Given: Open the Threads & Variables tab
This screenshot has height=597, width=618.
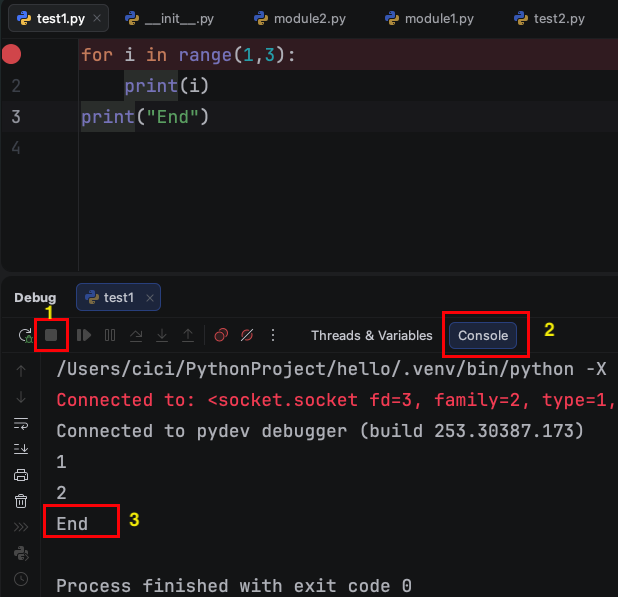Looking at the screenshot, I should click(371, 336).
